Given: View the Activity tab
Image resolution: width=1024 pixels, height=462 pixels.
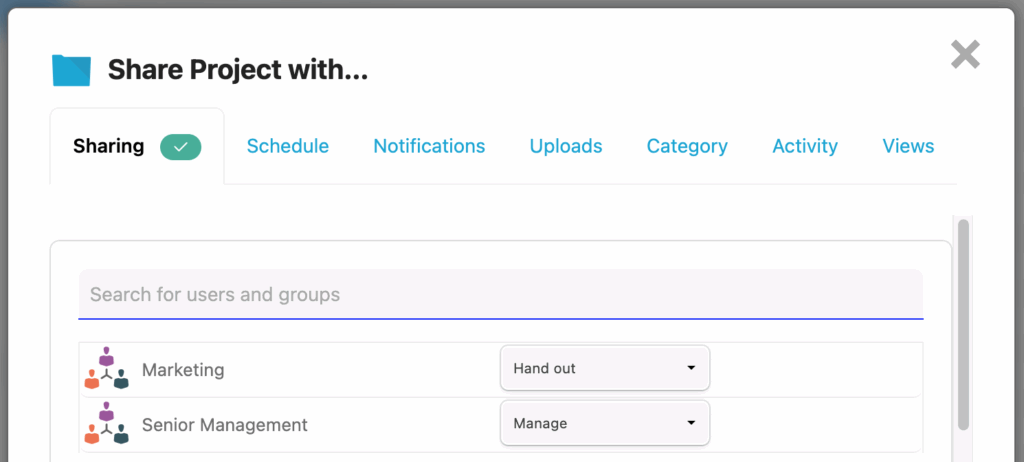Looking at the screenshot, I should click(x=805, y=146).
